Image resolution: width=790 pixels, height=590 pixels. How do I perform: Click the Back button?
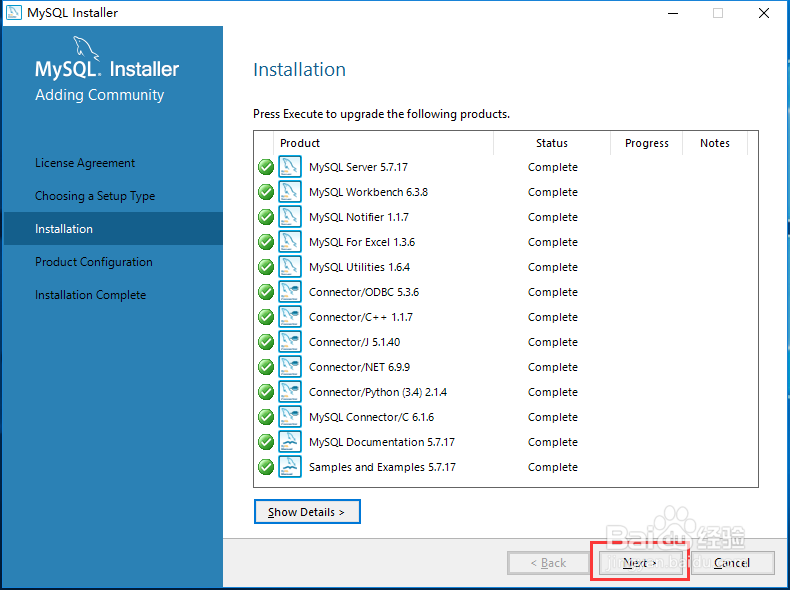coord(548,563)
